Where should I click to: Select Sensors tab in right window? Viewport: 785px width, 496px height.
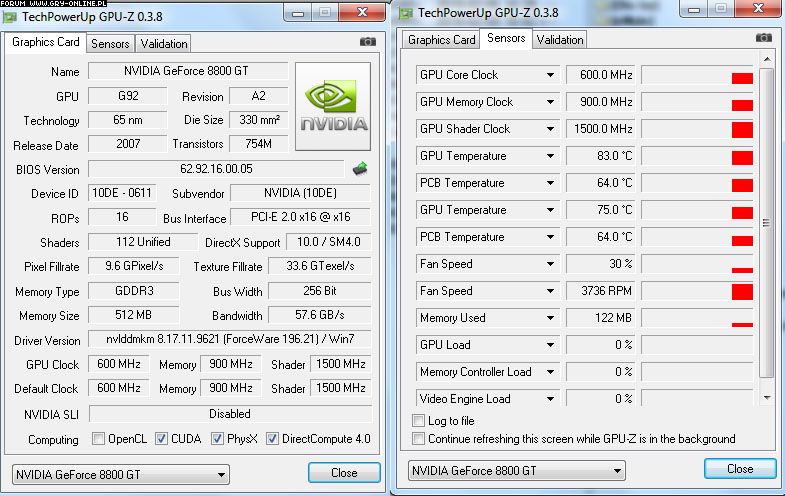pyautogui.click(x=506, y=38)
